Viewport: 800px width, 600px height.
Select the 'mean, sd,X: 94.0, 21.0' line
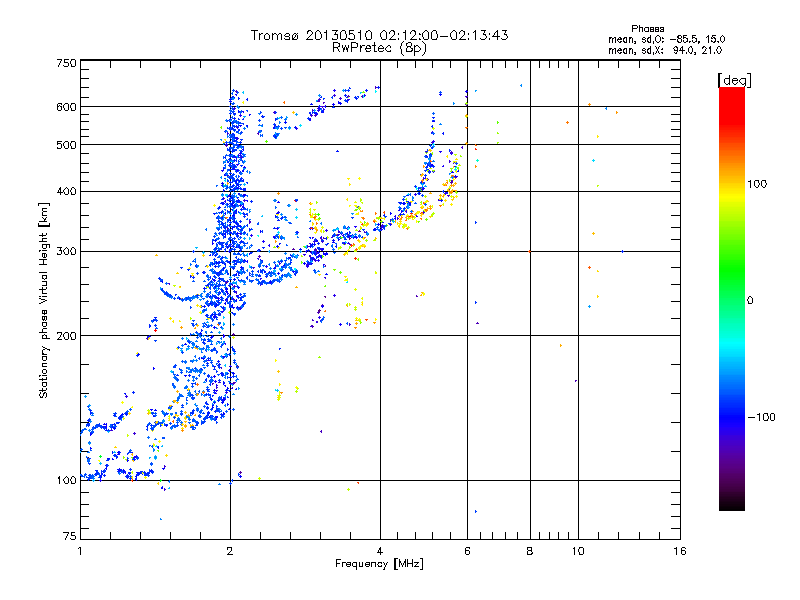point(665,50)
